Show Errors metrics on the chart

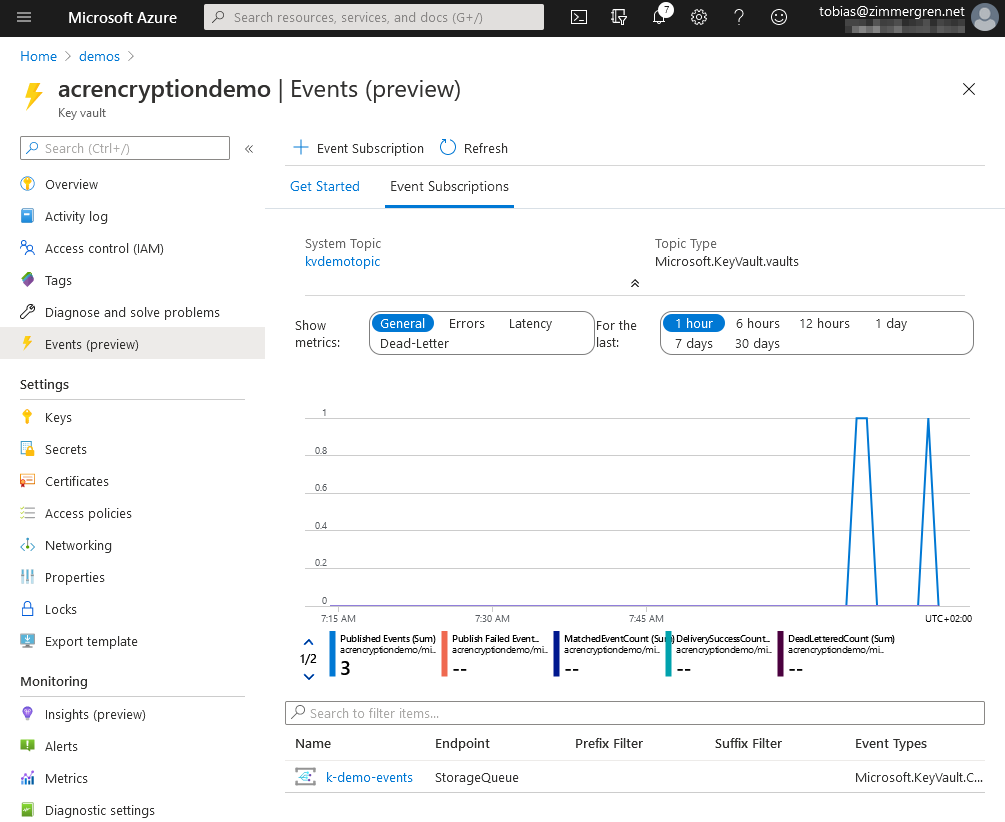pos(466,323)
